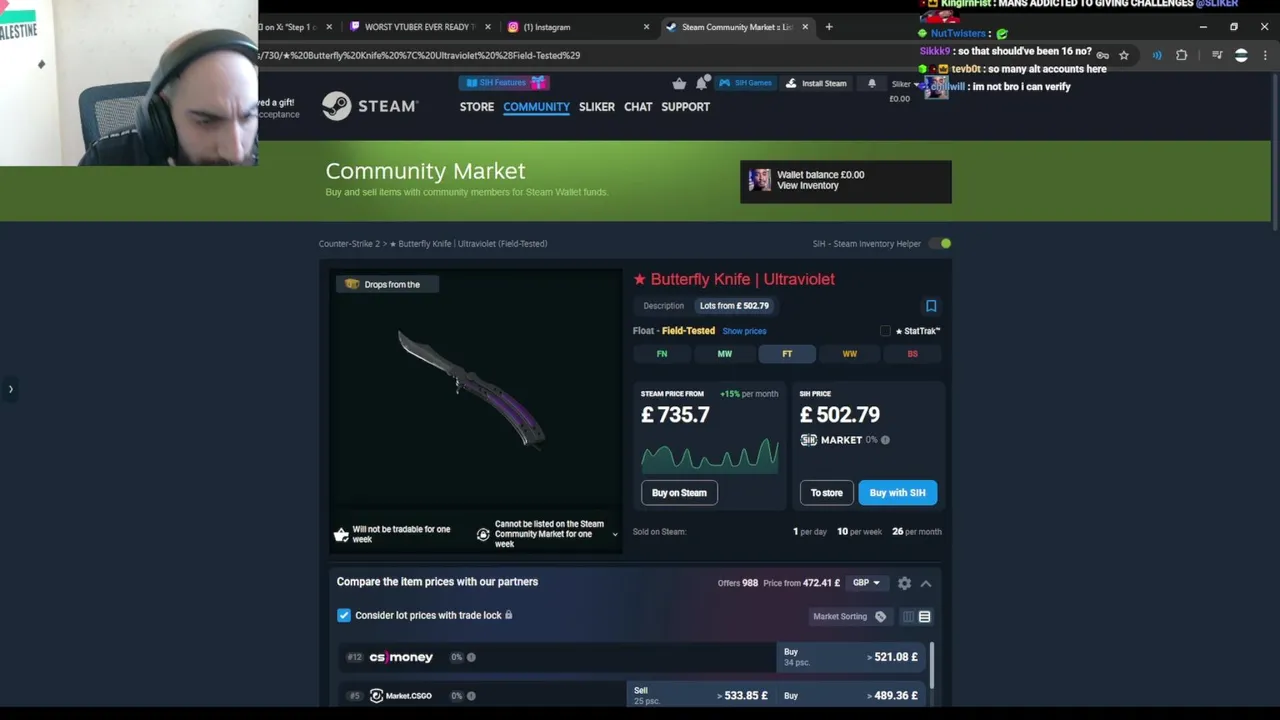Viewport: 1280px width, 720px height.
Task: Click the Butterfly Knife preview image
Action: click(x=473, y=390)
